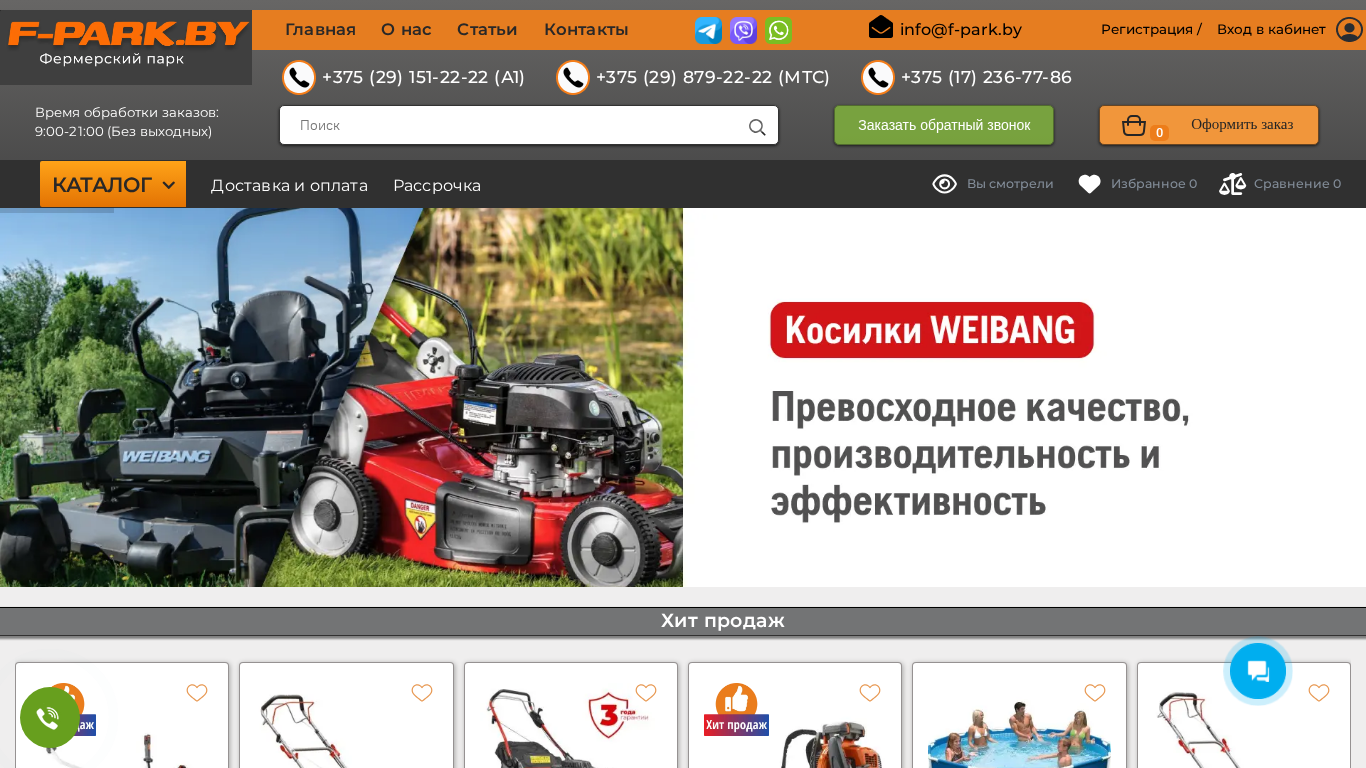This screenshot has width=1366, height=768.
Task: Click the search magnifier icon
Action: pos(757,127)
